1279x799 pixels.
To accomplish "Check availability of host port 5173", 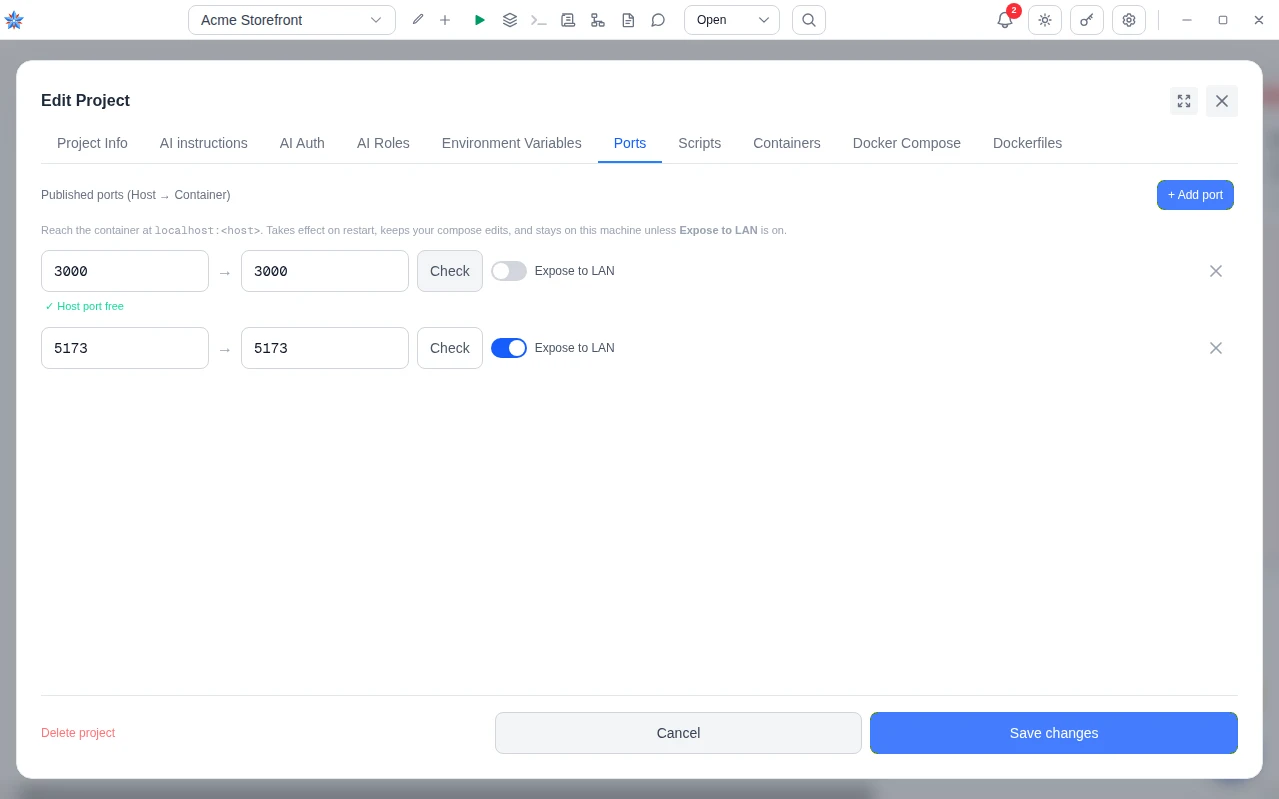I will [450, 348].
